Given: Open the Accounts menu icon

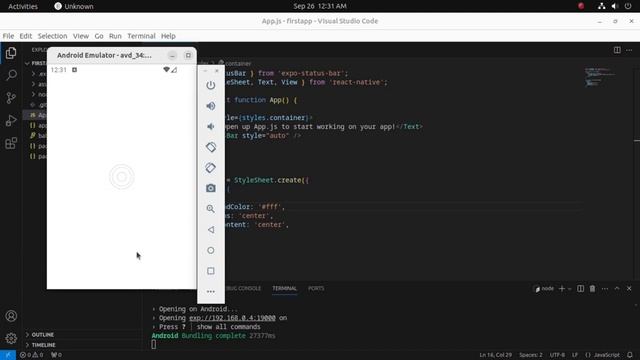Looking at the screenshot, I should [x=11, y=316].
